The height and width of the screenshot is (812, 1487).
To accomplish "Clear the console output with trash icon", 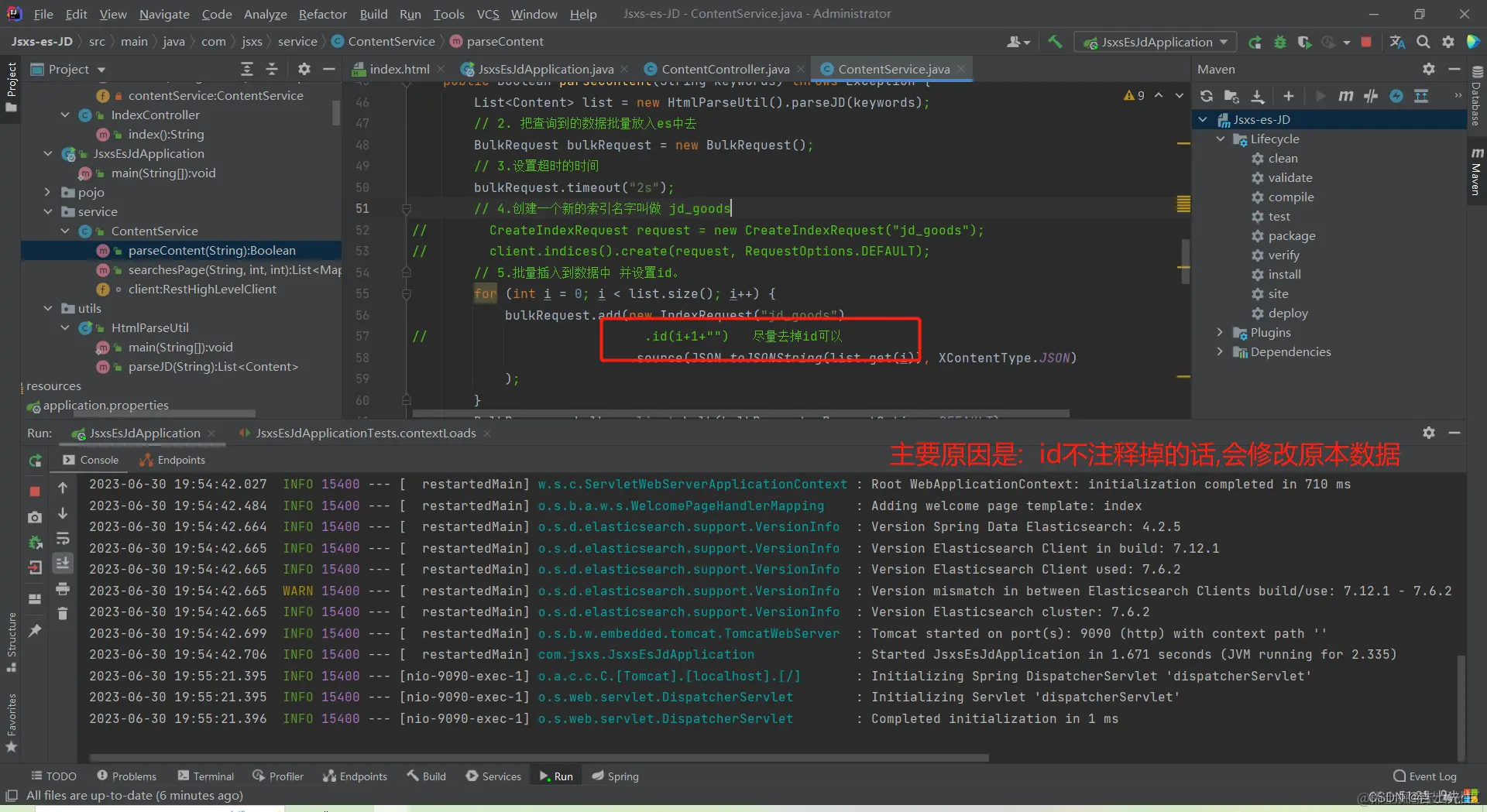I will tap(63, 614).
